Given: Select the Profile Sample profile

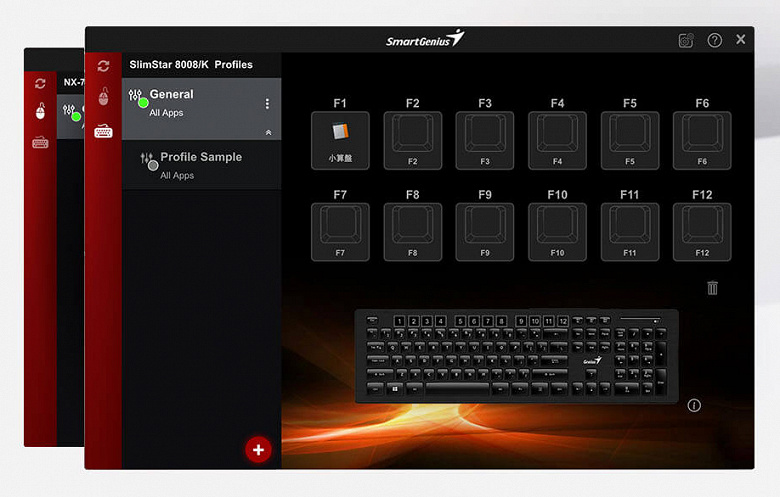Looking at the screenshot, I should [x=201, y=165].
